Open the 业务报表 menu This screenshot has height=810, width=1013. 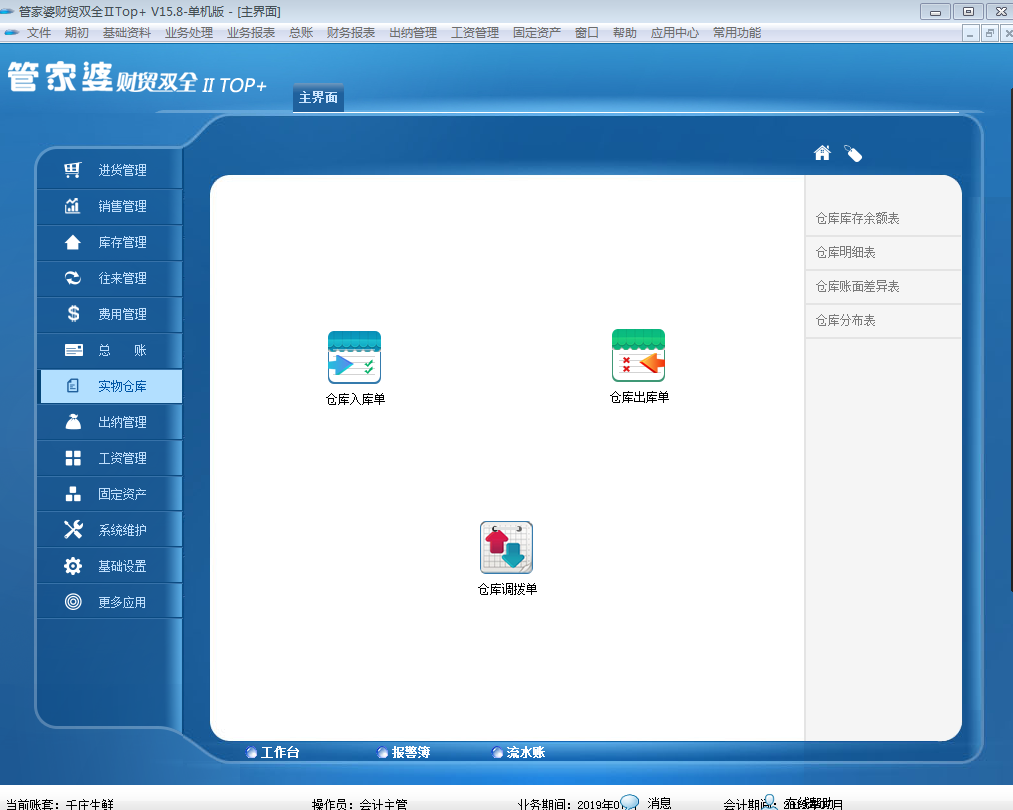(x=251, y=32)
